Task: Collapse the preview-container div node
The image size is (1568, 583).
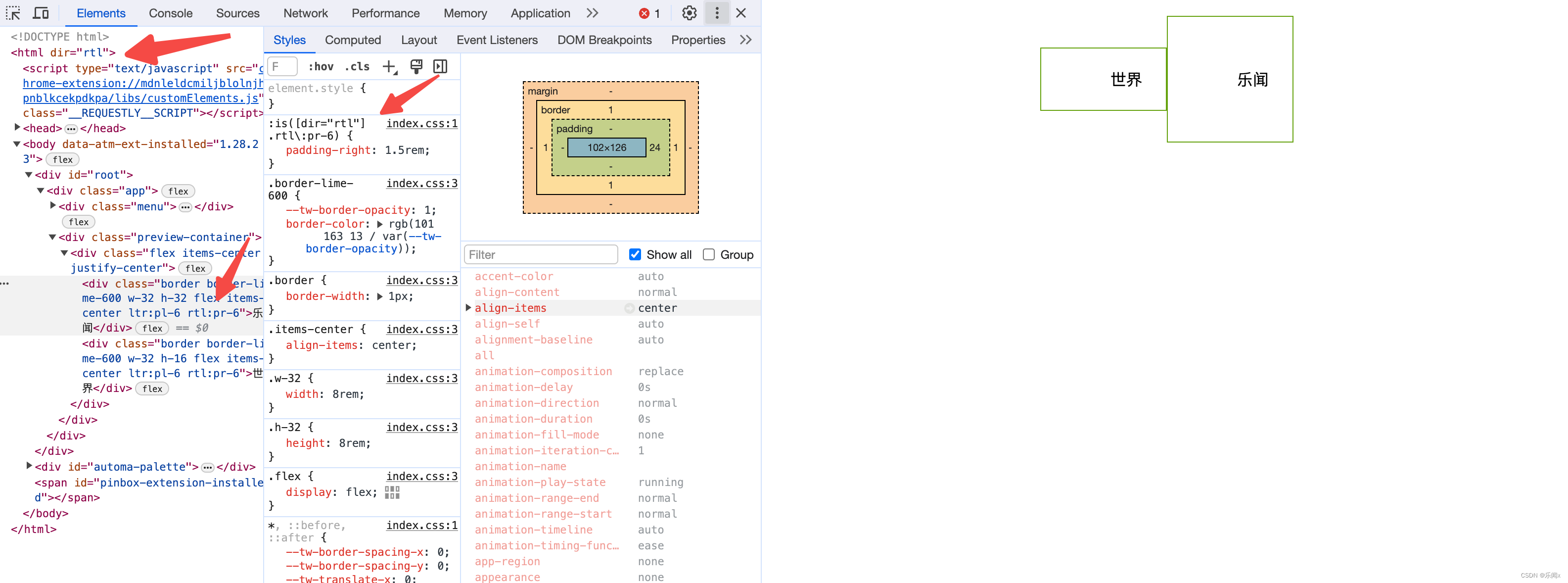Action: click(52, 237)
